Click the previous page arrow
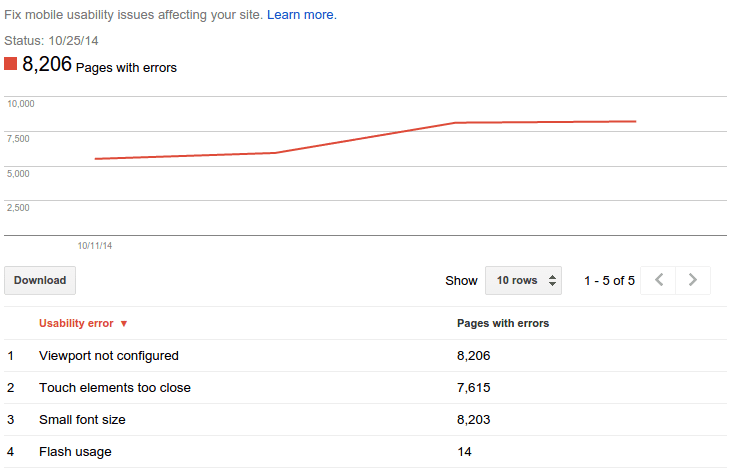Image resolution: width=742 pixels, height=470 pixels. pyautogui.click(x=658, y=280)
